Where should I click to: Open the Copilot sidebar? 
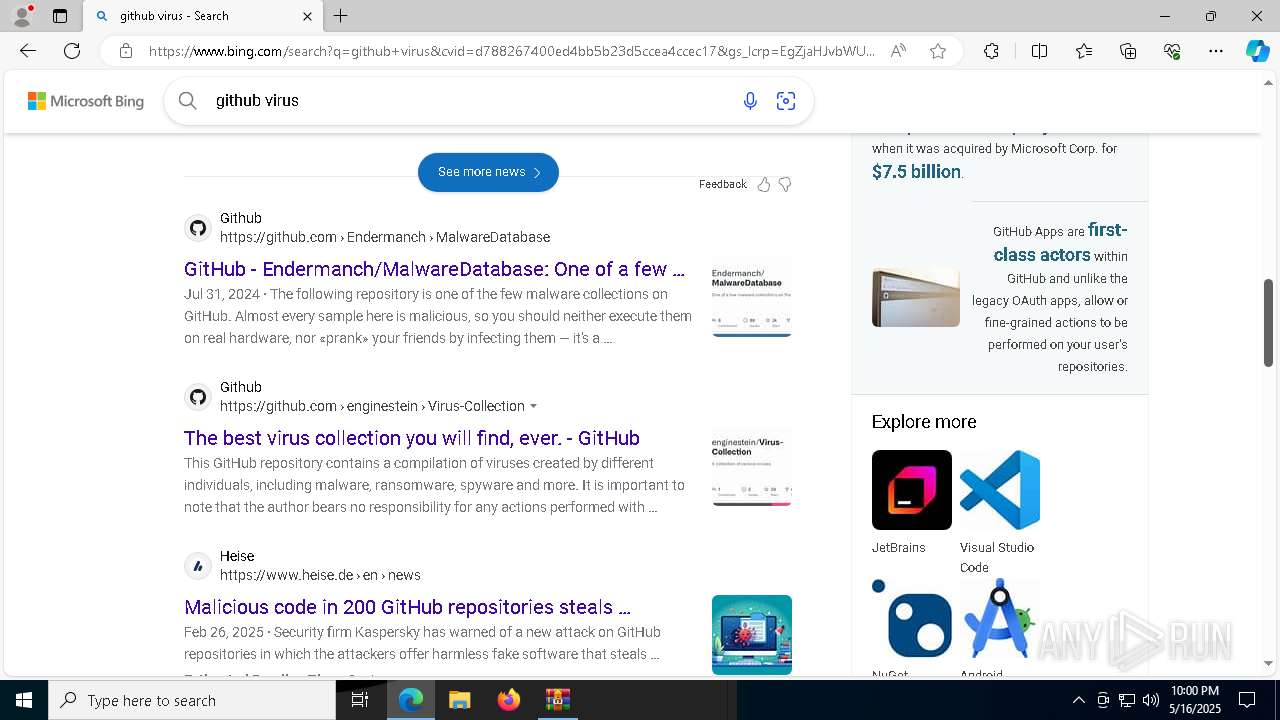(x=1257, y=51)
